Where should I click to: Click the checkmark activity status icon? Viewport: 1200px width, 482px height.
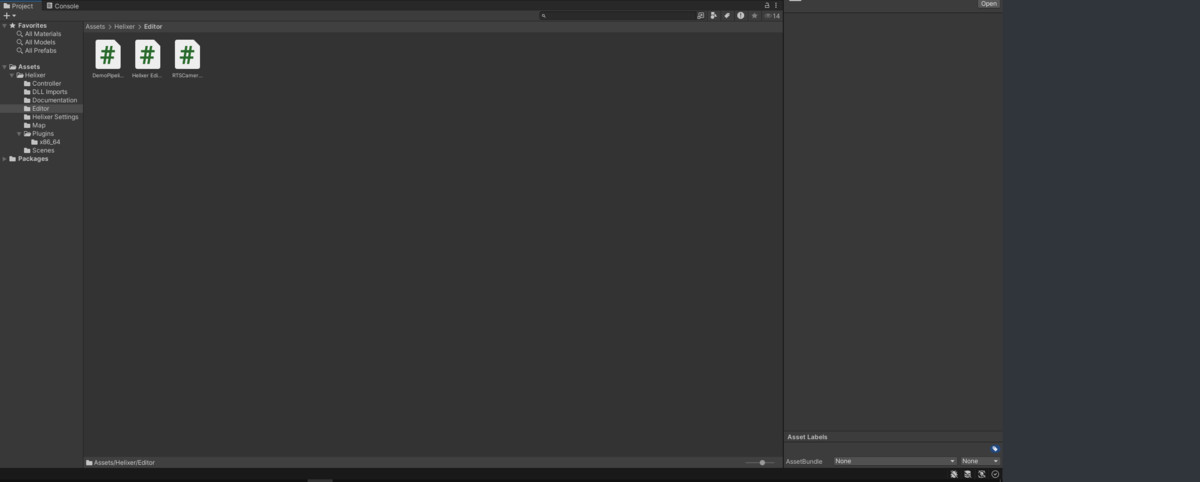(996, 474)
